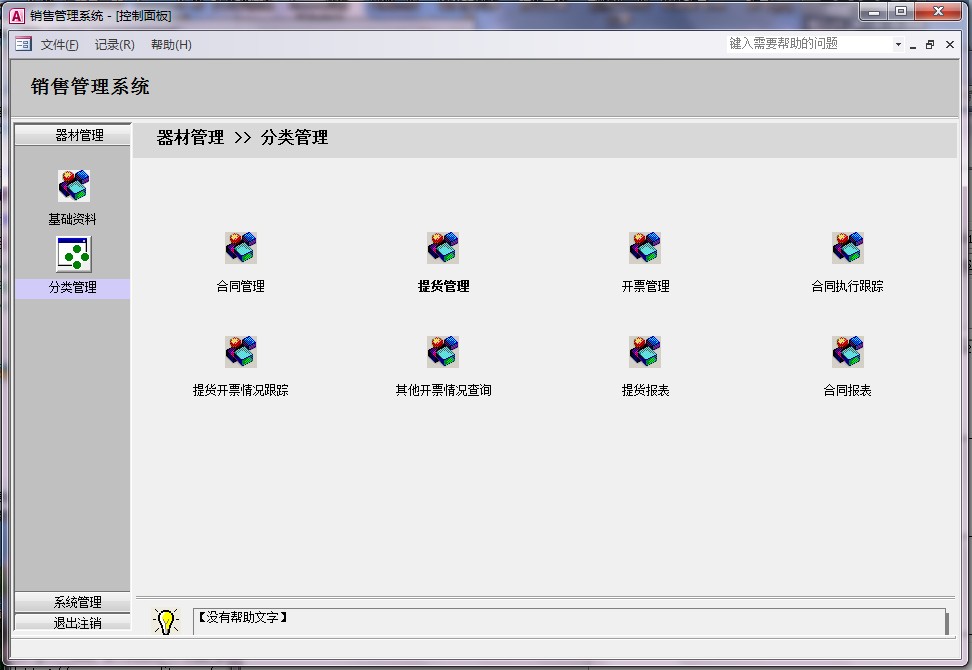Screen dimensions: 972x670
Task: Open the 开票管理 icon
Action: tap(645, 248)
